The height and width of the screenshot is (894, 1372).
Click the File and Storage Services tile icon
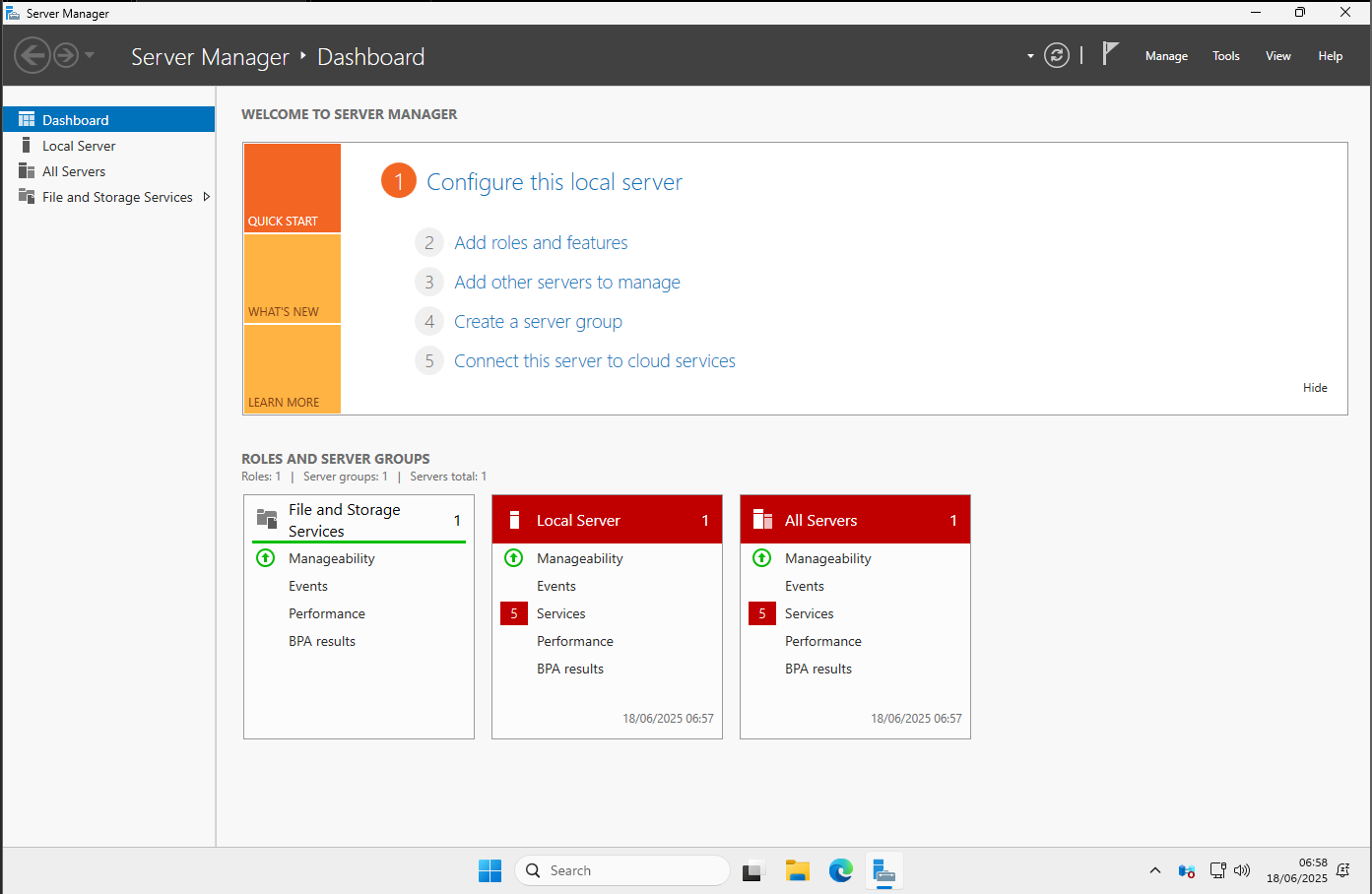pos(267,519)
